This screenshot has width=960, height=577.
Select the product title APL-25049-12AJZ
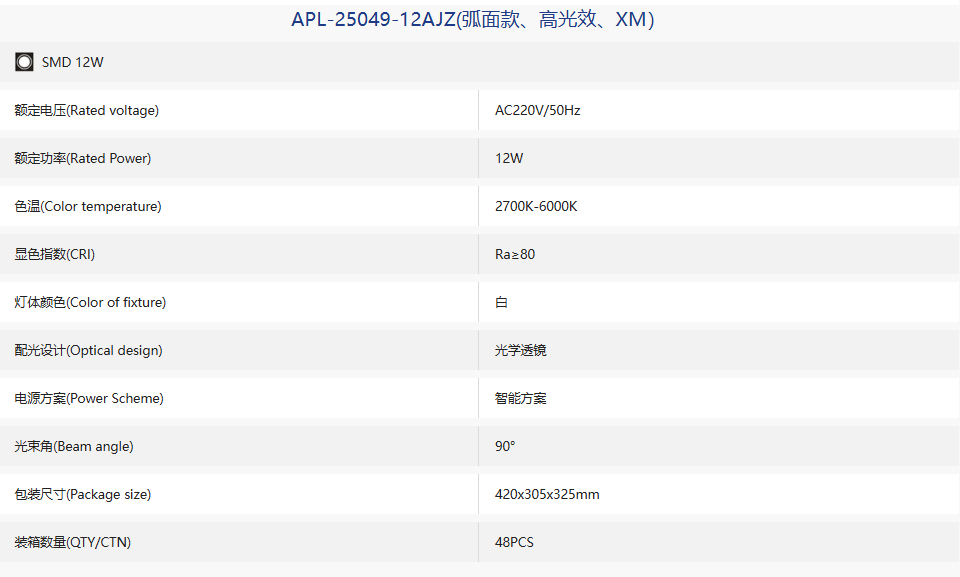coord(473,20)
